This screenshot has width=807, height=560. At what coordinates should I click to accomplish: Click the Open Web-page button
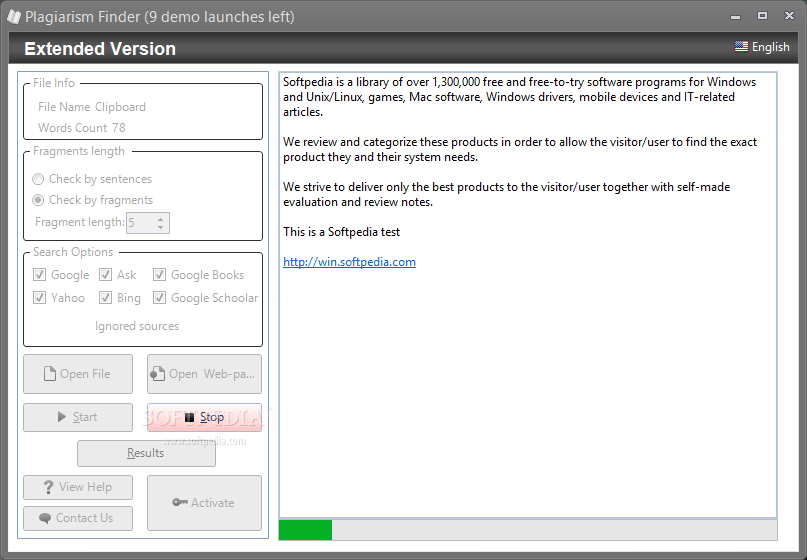coord(204,374)
